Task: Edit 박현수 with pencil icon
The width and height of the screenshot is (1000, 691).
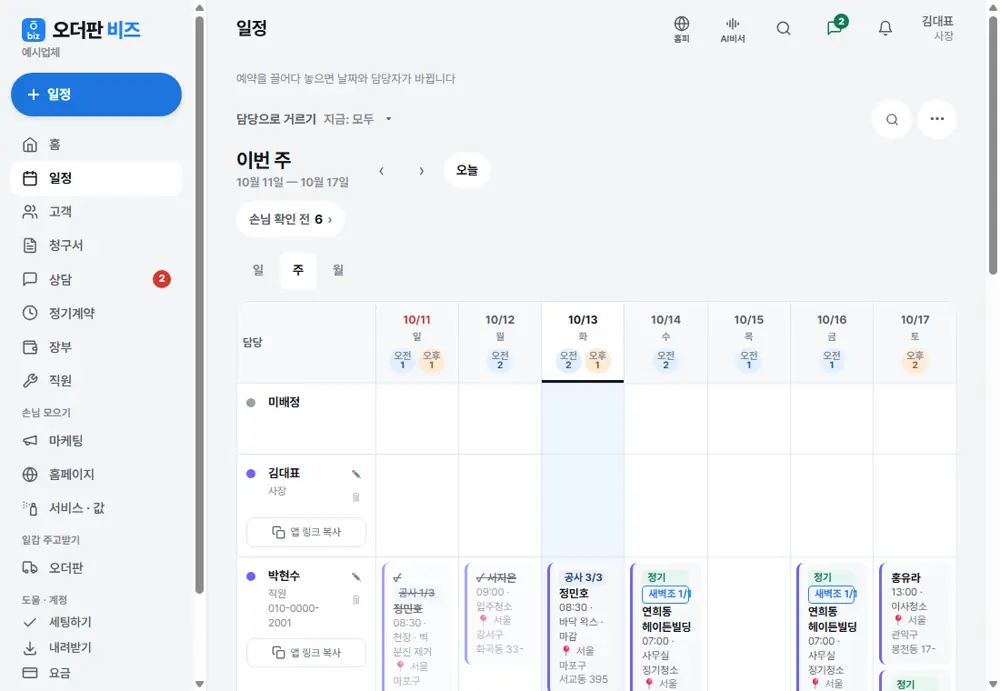Action: (x=356, y=577)
